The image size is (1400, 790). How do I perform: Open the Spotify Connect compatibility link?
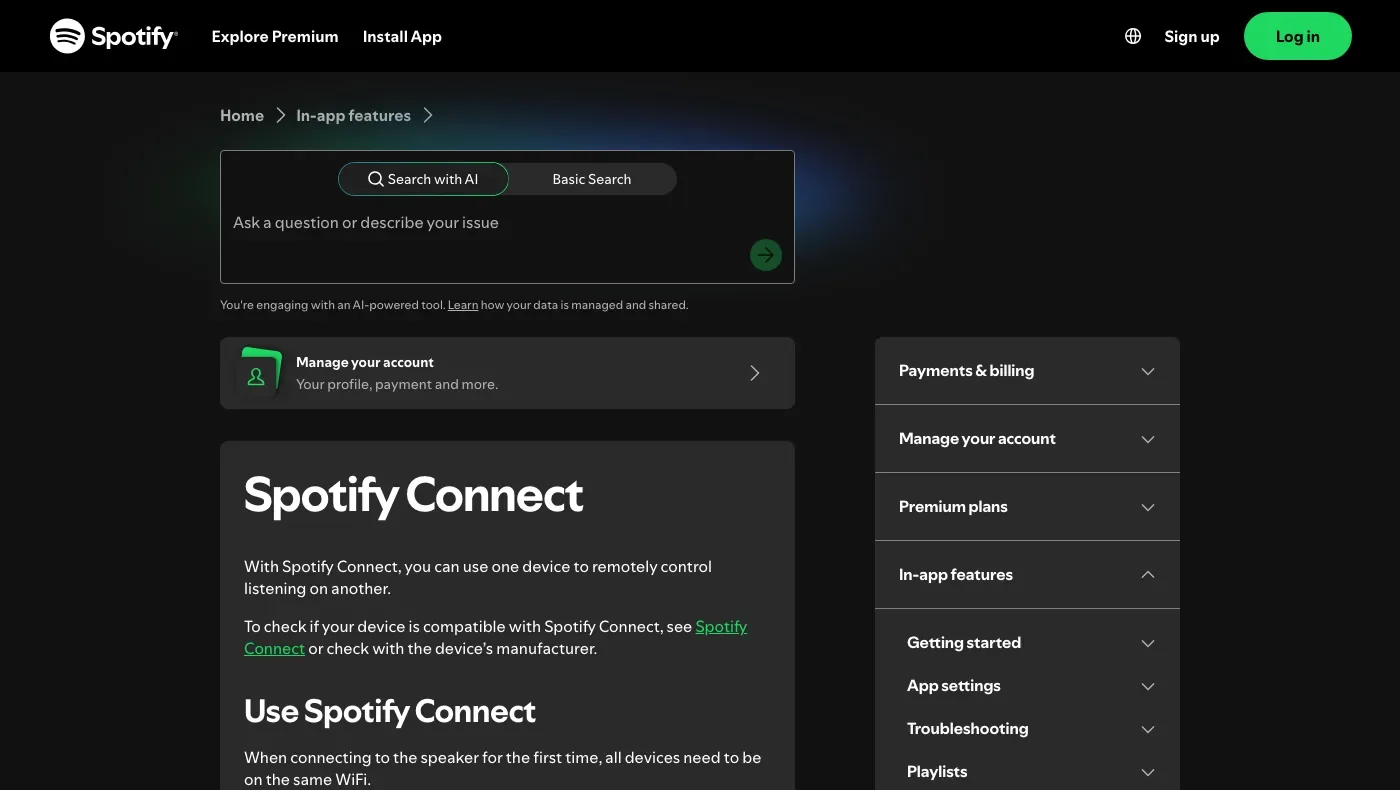721,627
